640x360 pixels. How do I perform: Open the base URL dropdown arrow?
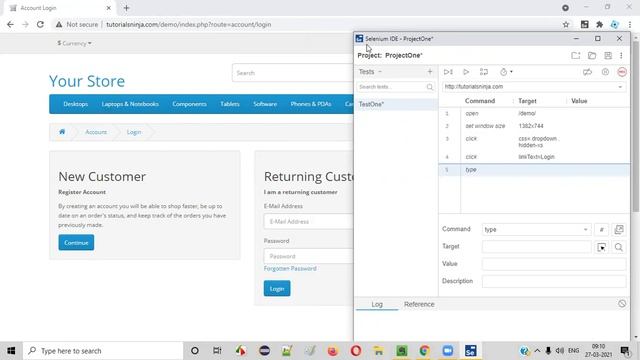click(620, 87)
